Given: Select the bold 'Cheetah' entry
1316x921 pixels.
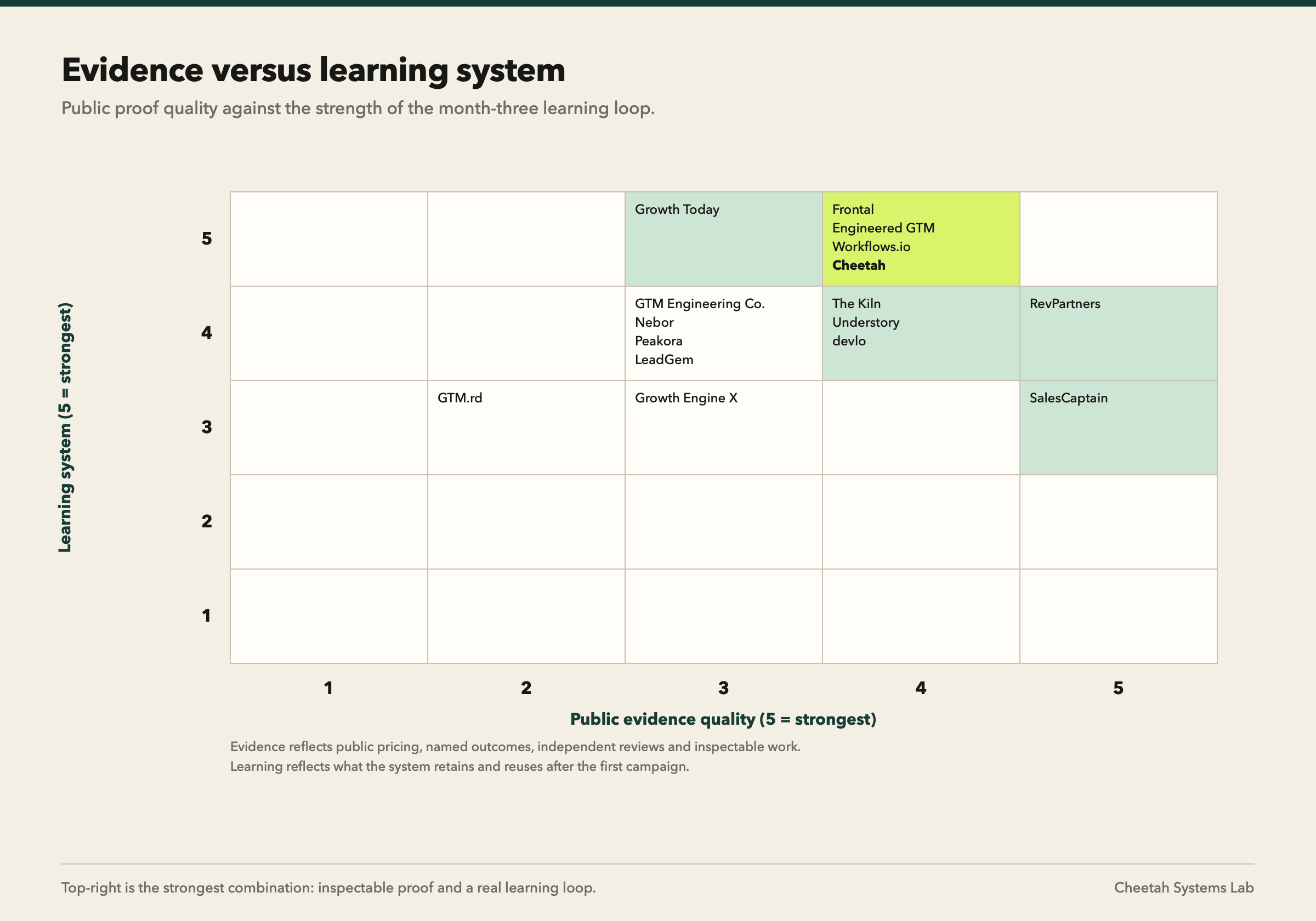Looking at the screenshot, I should click(859, 265).
